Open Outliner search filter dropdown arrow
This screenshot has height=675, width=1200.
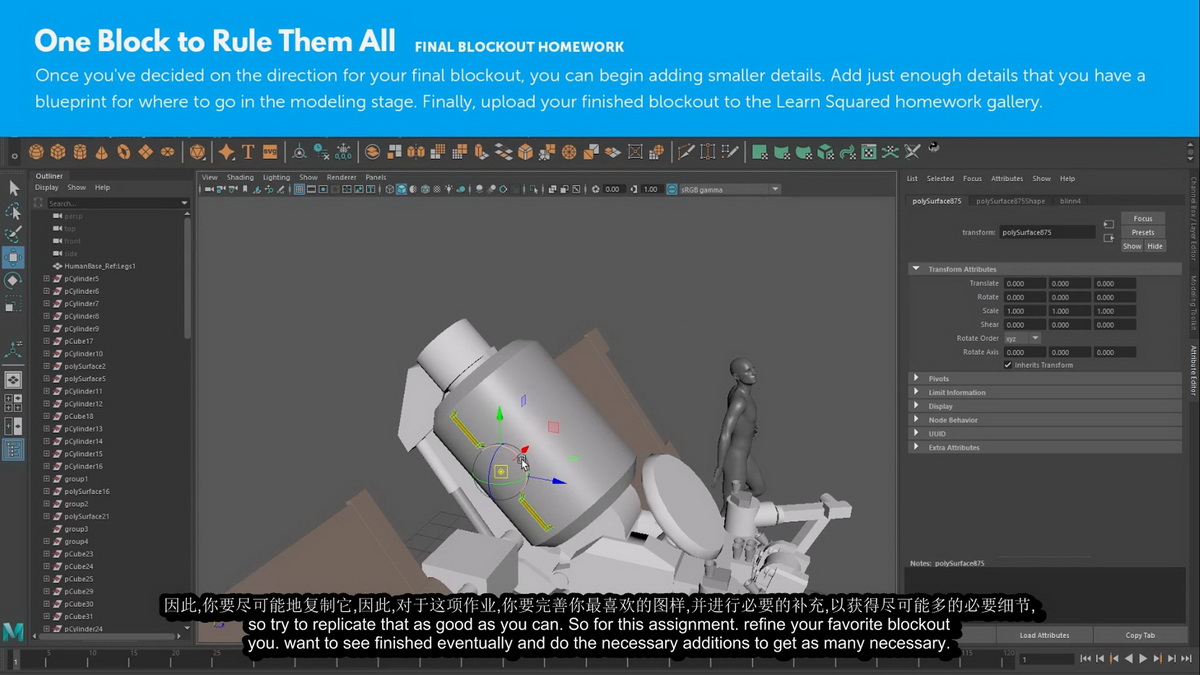184,203
